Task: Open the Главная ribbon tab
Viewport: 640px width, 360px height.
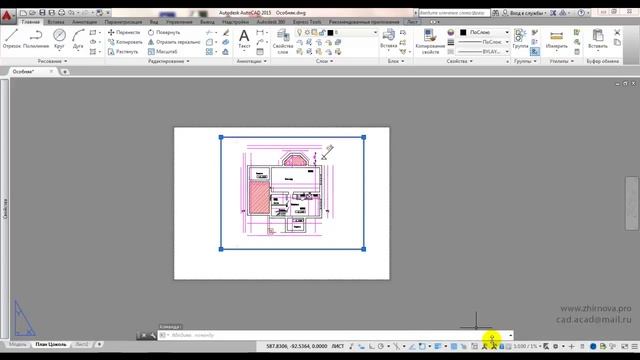Action: pos(31,22)
